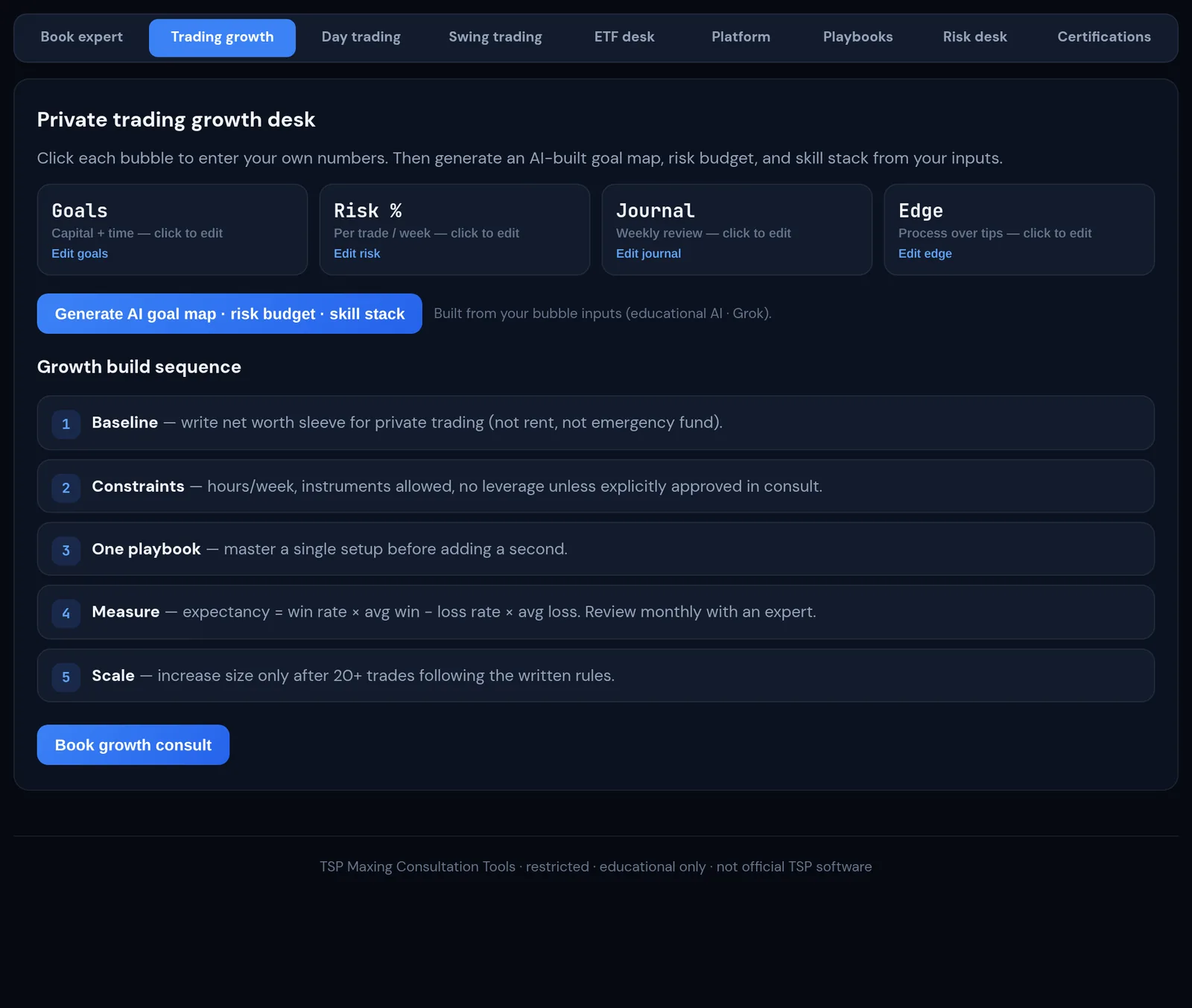Select step number 4 badge for Measure

[x=66, y=613]
